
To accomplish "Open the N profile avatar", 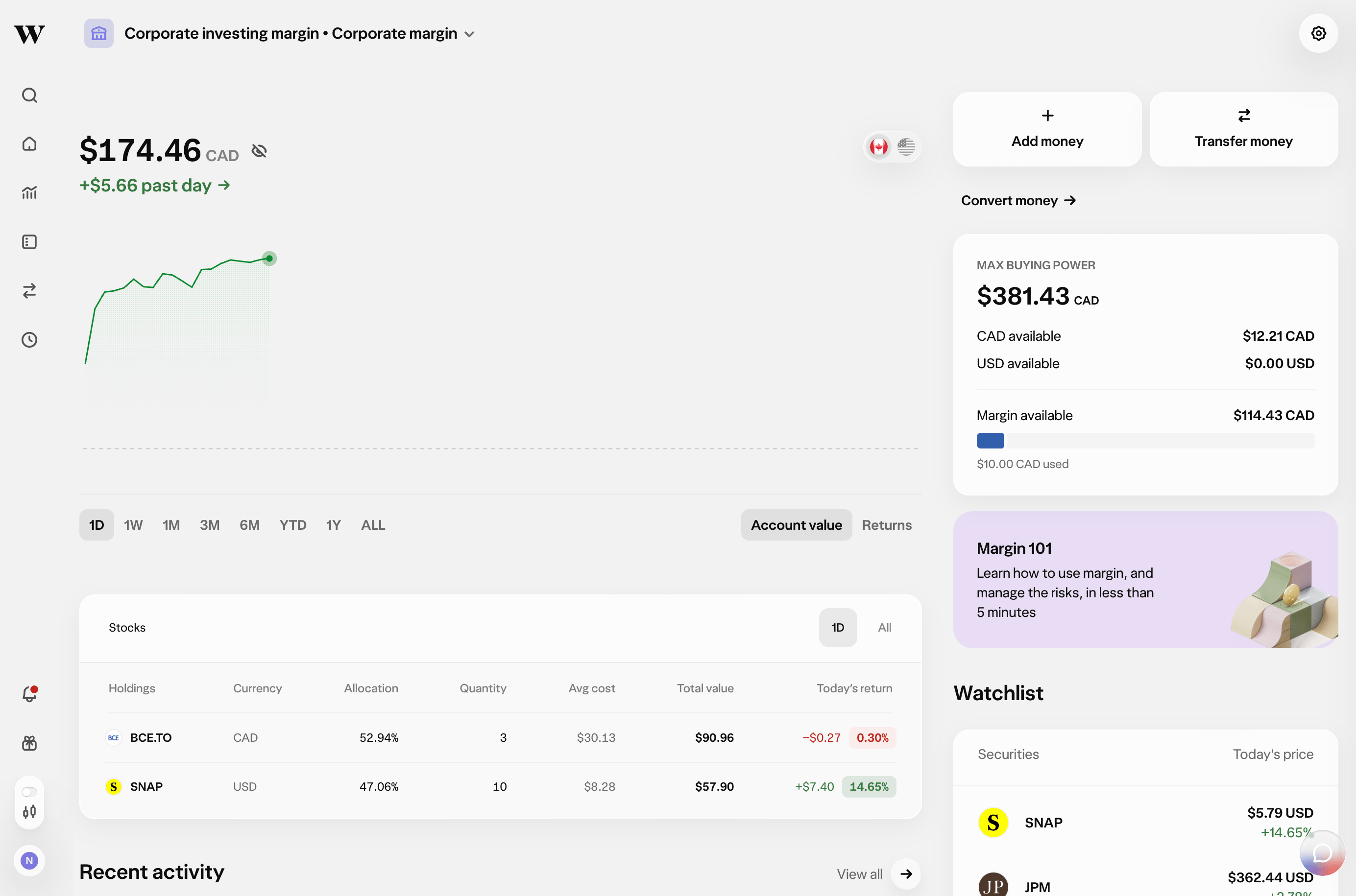I will point(29,861).
